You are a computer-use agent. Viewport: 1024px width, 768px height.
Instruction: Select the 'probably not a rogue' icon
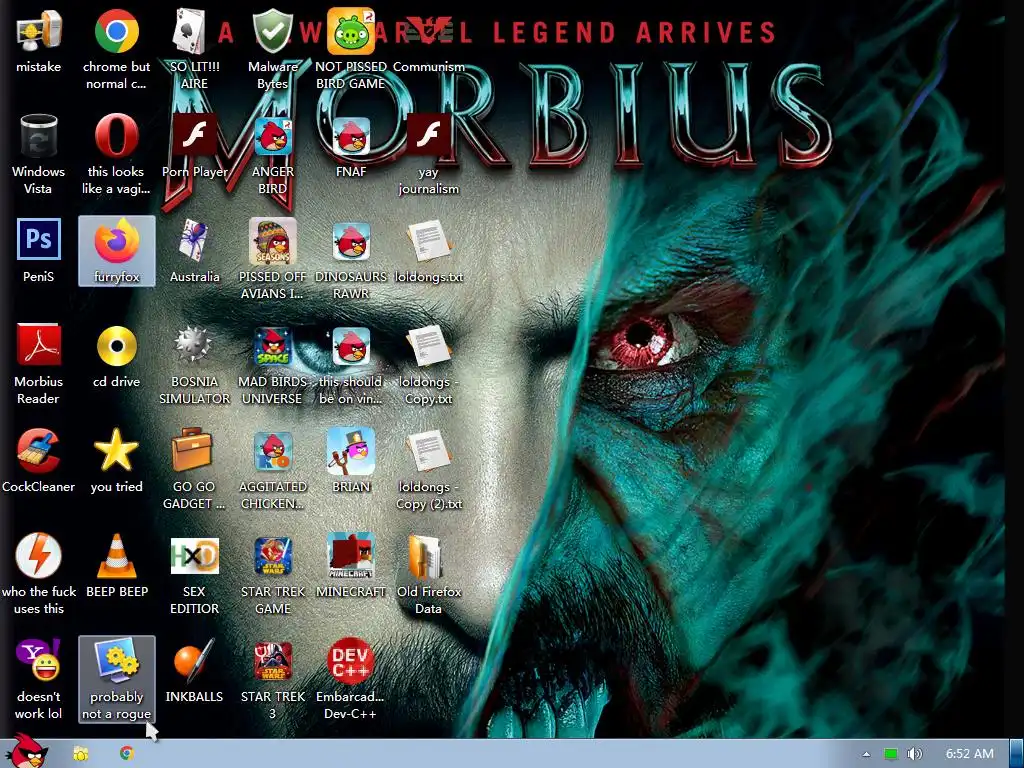point(116,679)
